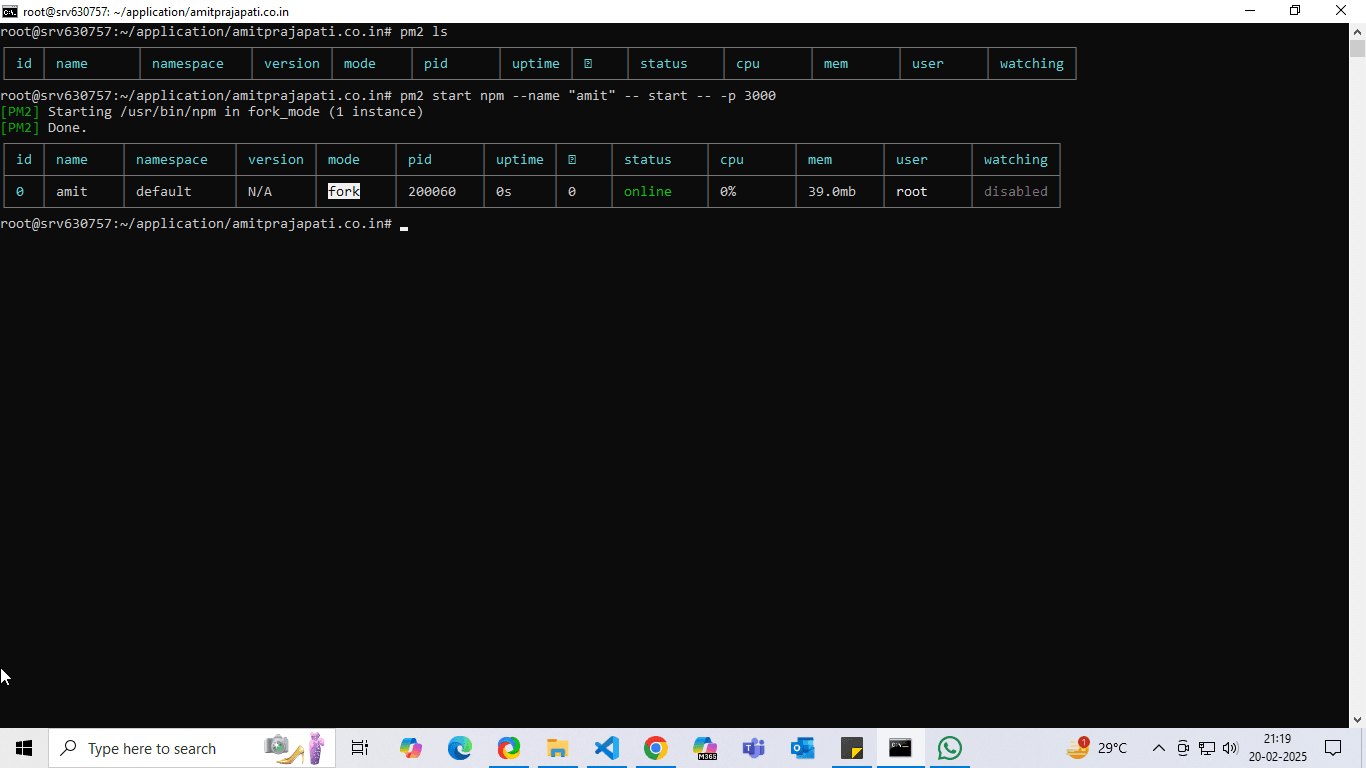
Task: Open WhatsApp from the taskbar
Action: 949,748
